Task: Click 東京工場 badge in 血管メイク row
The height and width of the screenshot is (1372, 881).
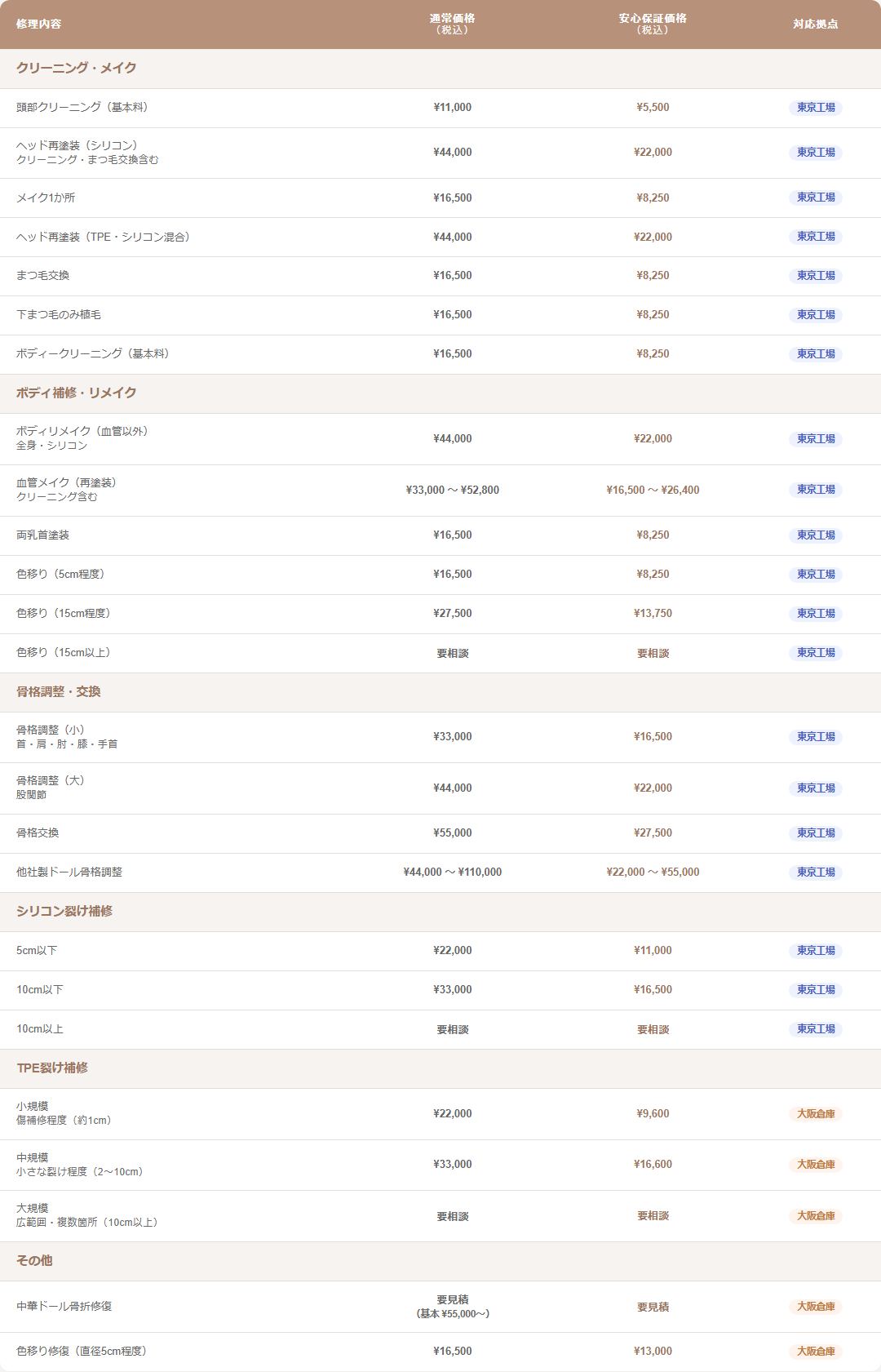Action: pyautogui.click(x=816, y=490)
